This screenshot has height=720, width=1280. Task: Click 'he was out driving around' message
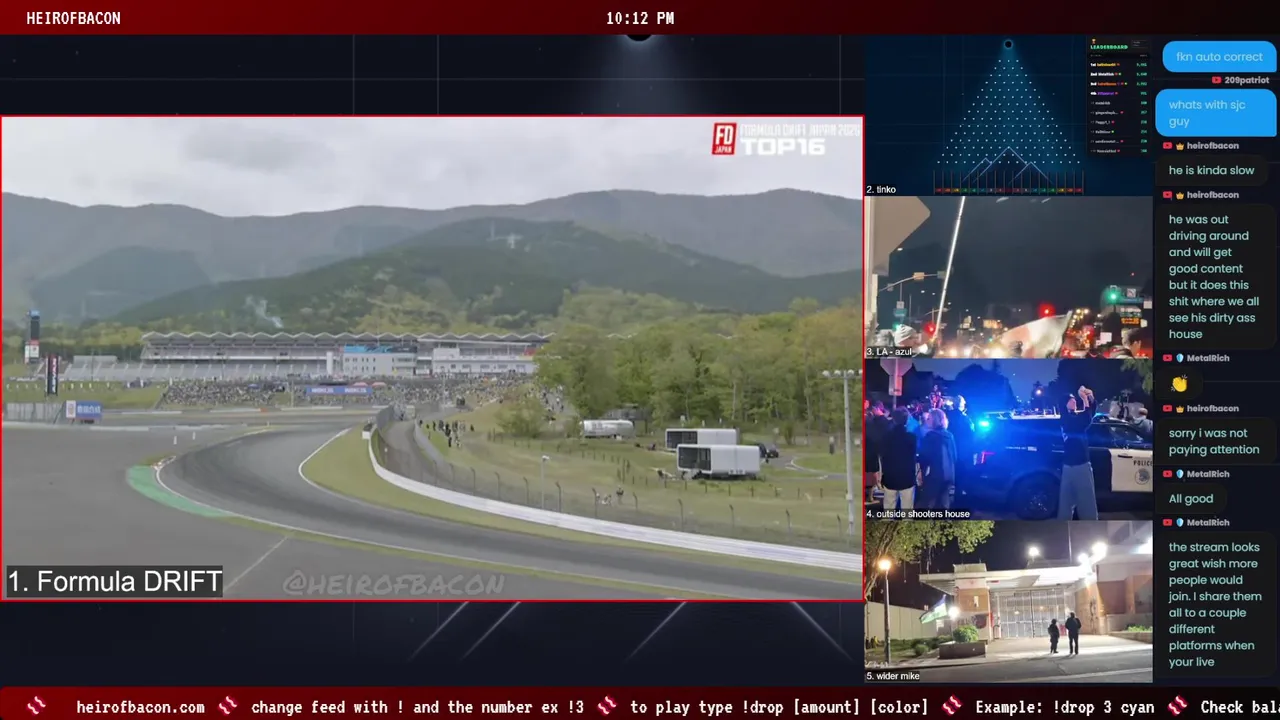1214,277
